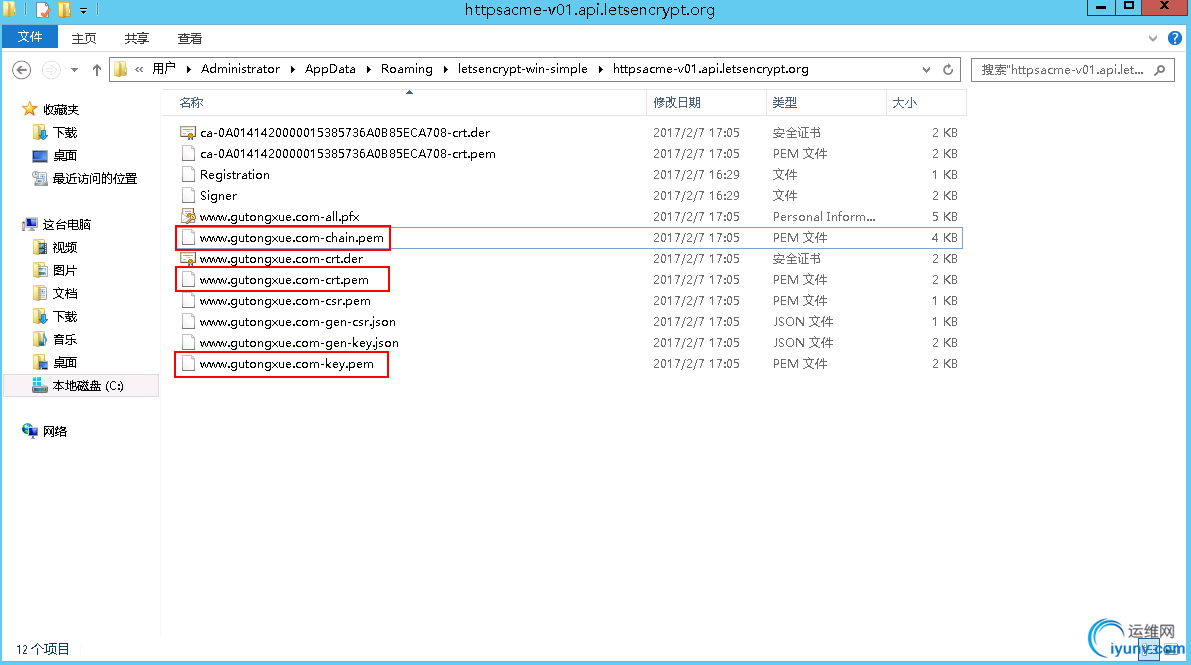Select www.gutongxue.com-key.pem file name
The image size is (1191, 665).
(x=286, y=363)
